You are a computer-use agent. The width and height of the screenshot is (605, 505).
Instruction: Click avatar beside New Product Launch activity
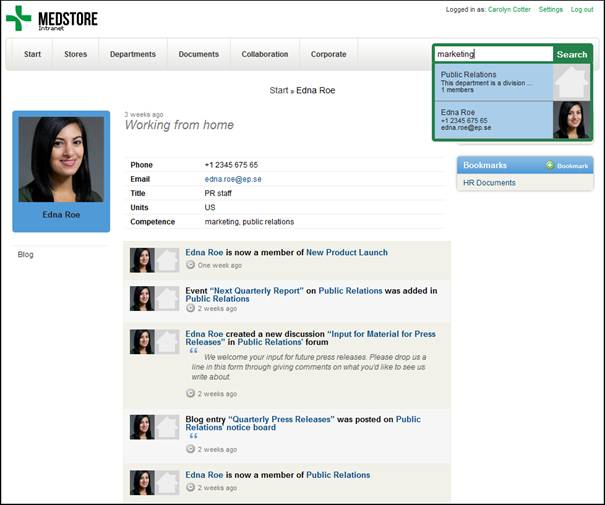pos(142,260)
